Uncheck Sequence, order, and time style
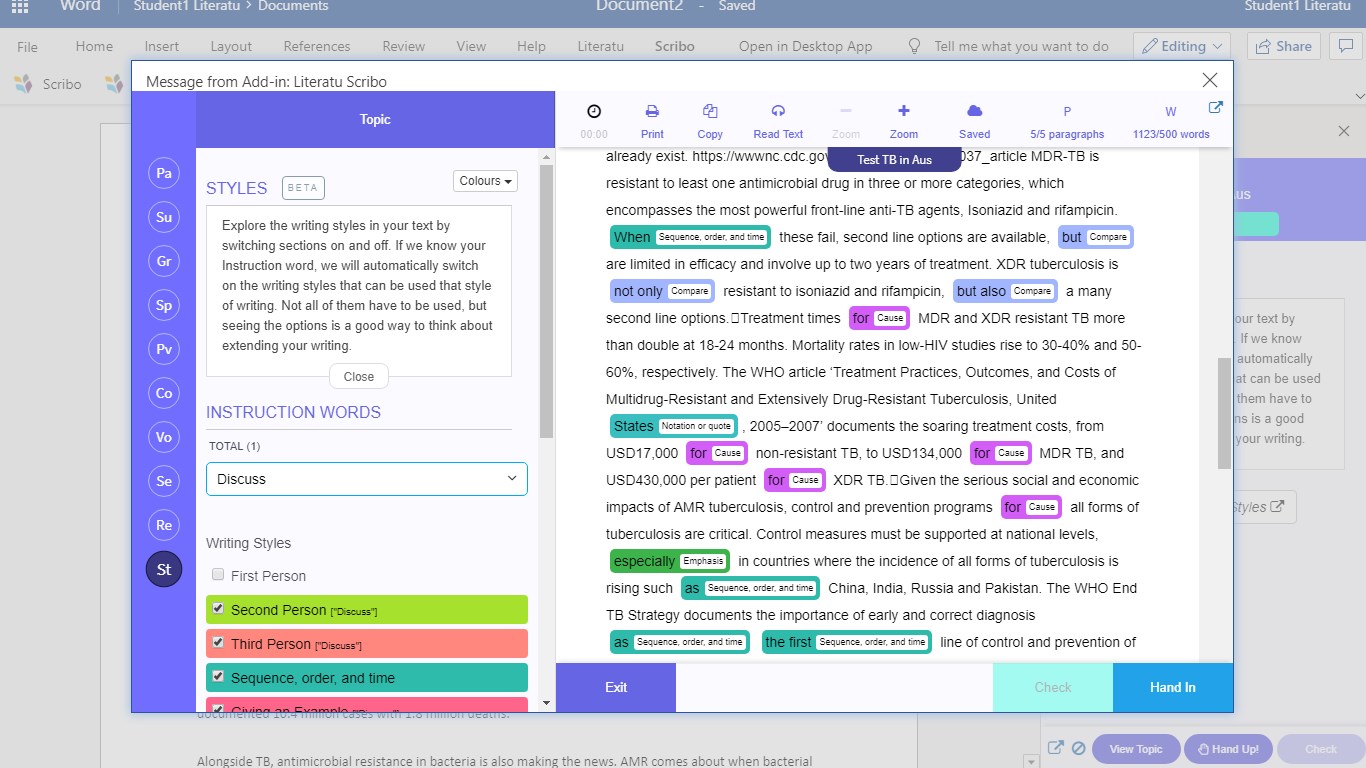This screenshot has width=1366, height=768. point(218,677)
